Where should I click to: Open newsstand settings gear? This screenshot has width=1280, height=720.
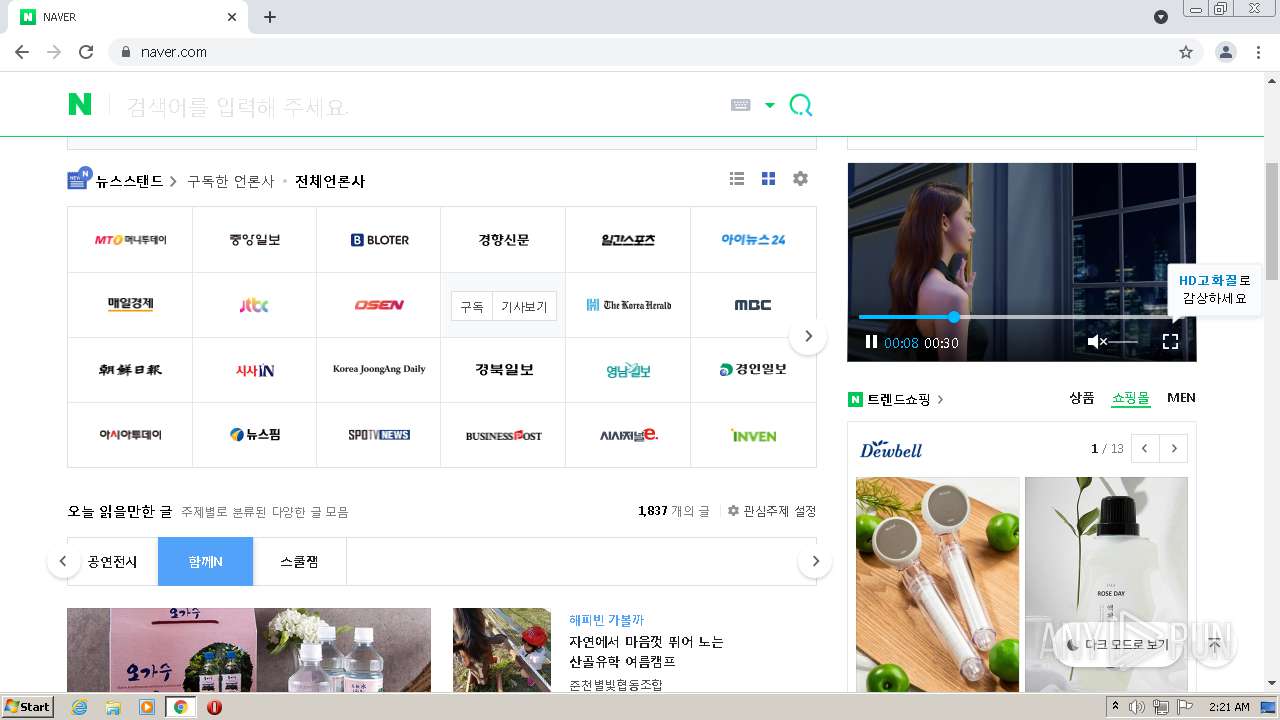point(800,179)
